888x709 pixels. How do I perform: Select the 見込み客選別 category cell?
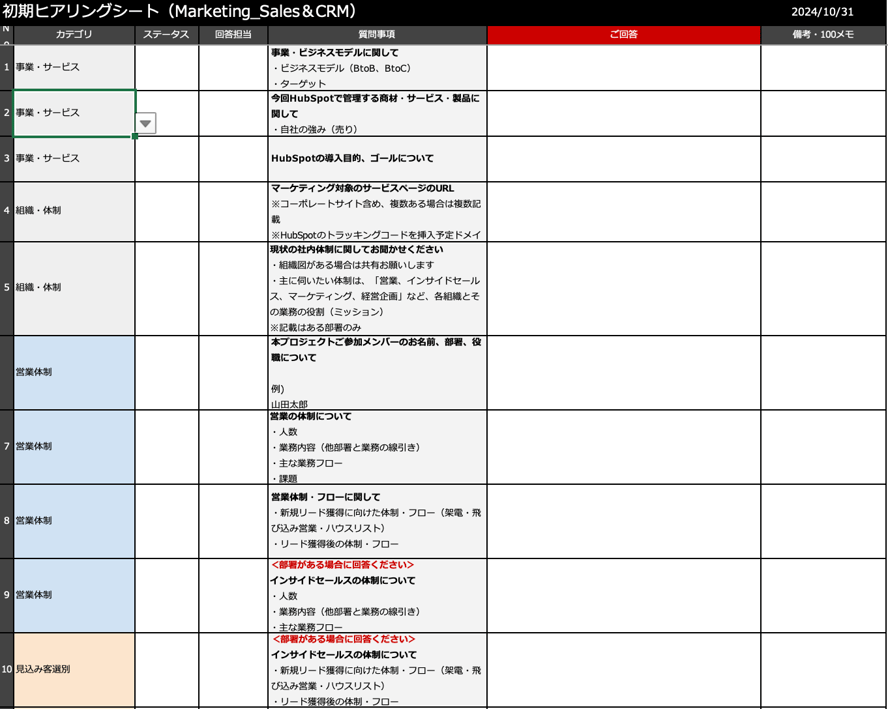pyautogui.click(x=74, y=669)
